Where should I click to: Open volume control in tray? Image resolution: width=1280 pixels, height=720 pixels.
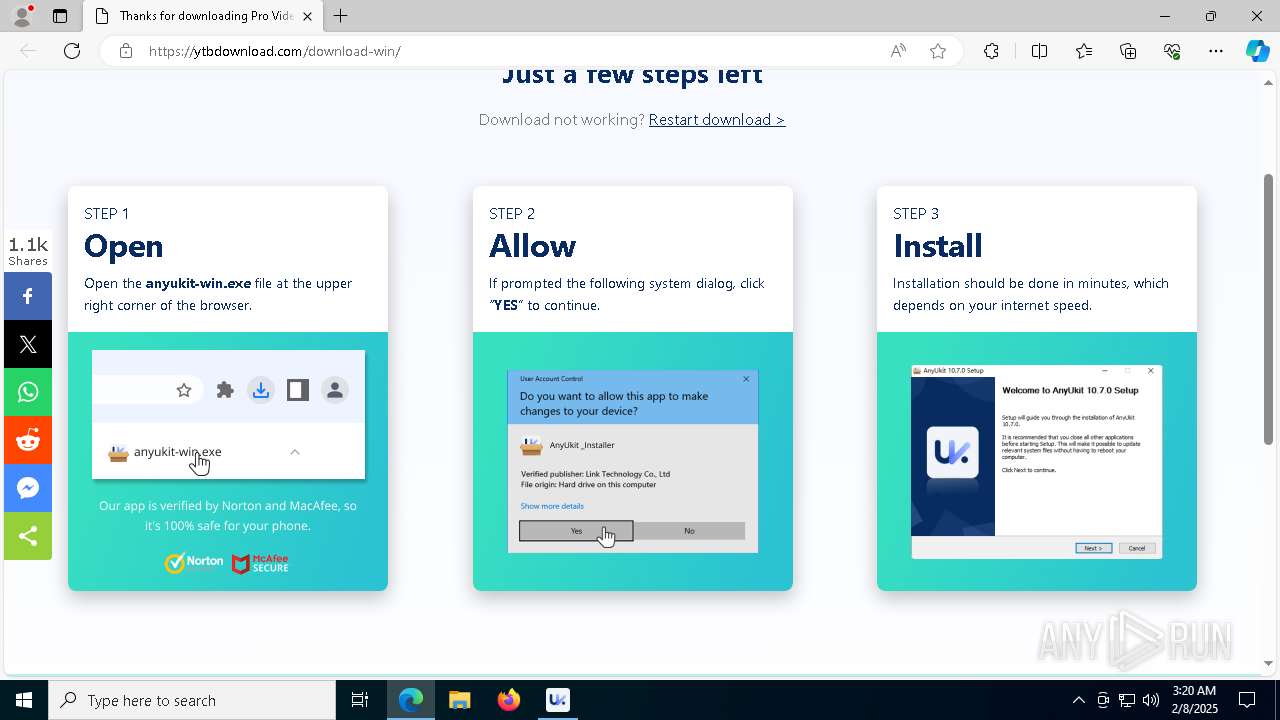[x=1151, y=700]
